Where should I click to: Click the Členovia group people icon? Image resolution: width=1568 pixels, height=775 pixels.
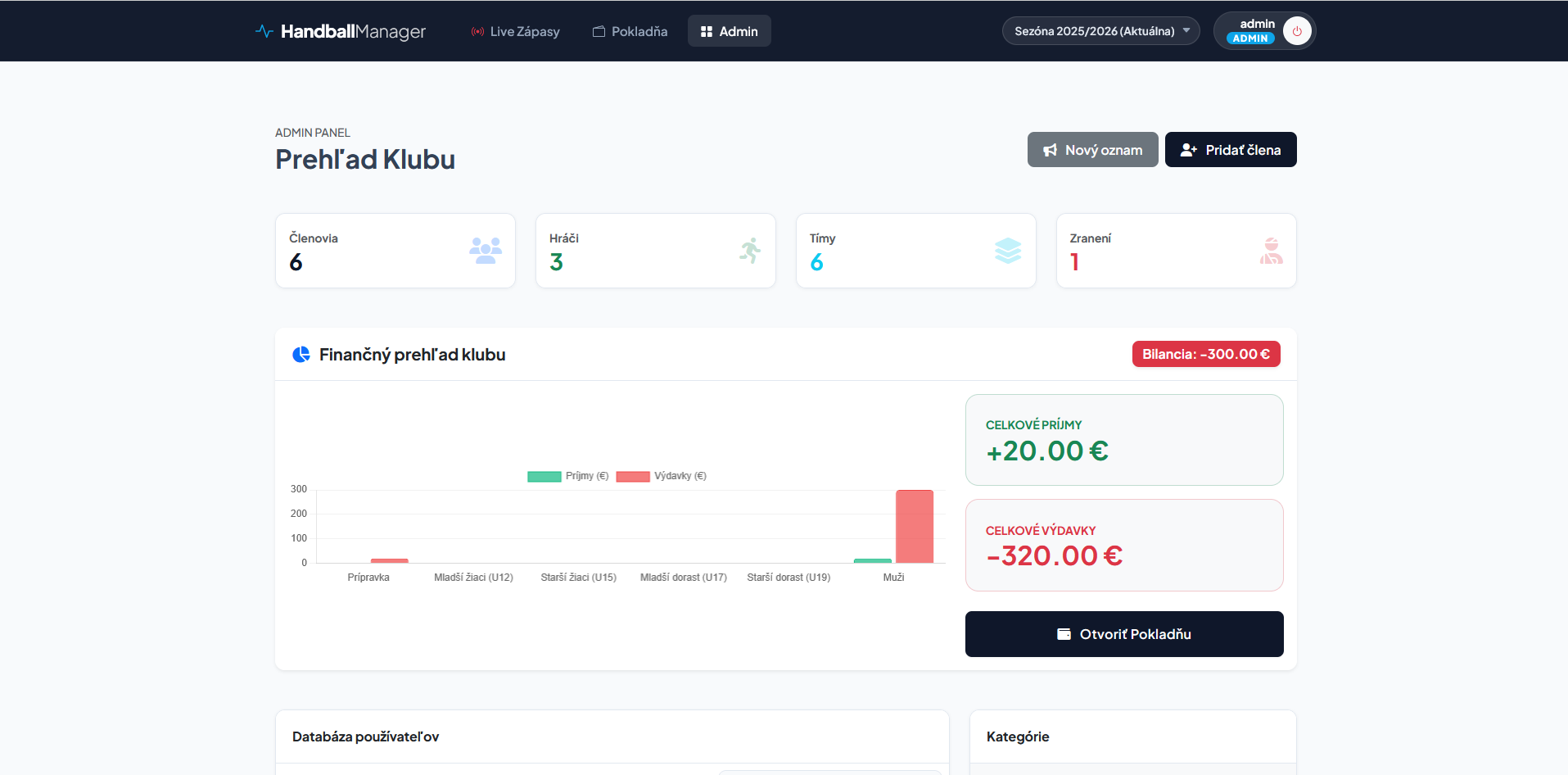tap(486, 251)
